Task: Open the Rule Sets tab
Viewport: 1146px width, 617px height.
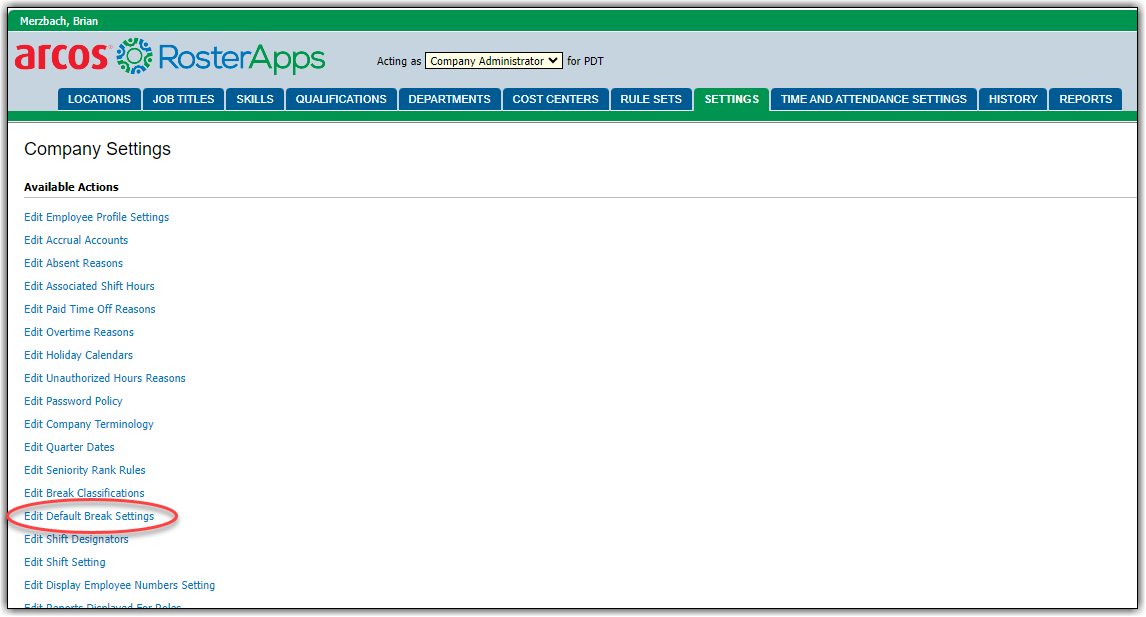Action: click(651, 99)
